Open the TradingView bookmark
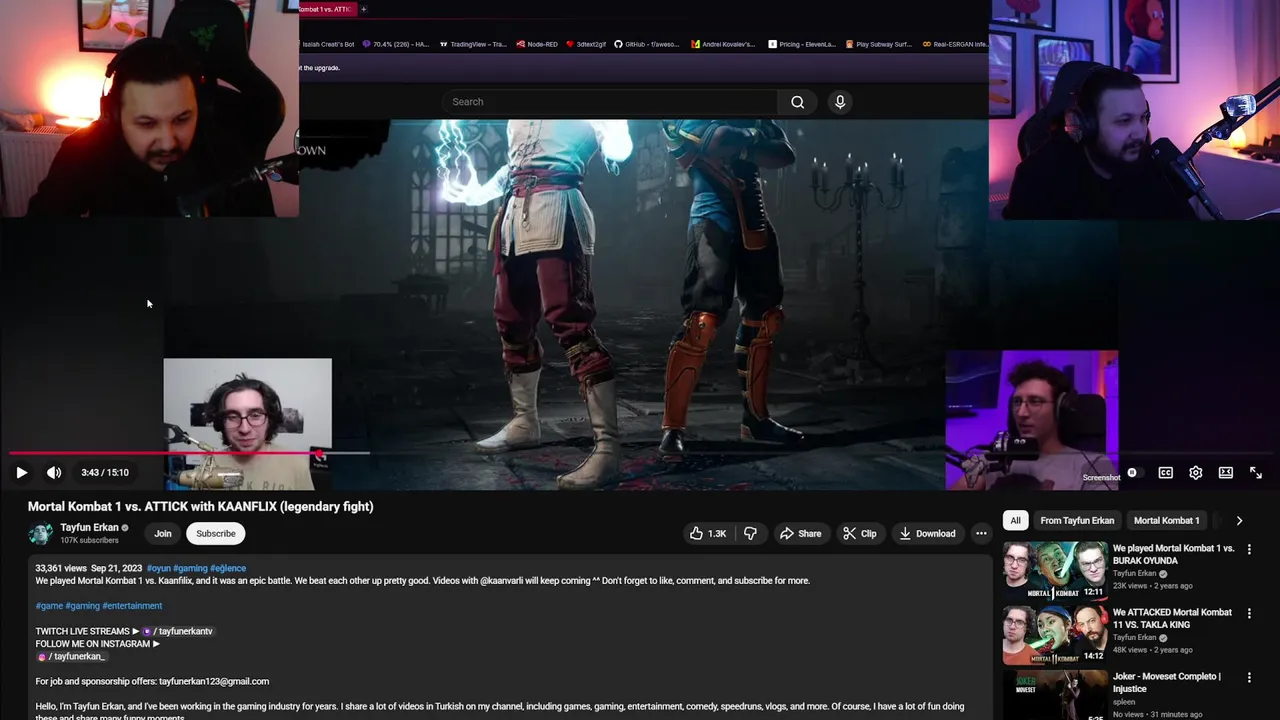Viewport: 1280px width, 720px height. click(473, 44)
